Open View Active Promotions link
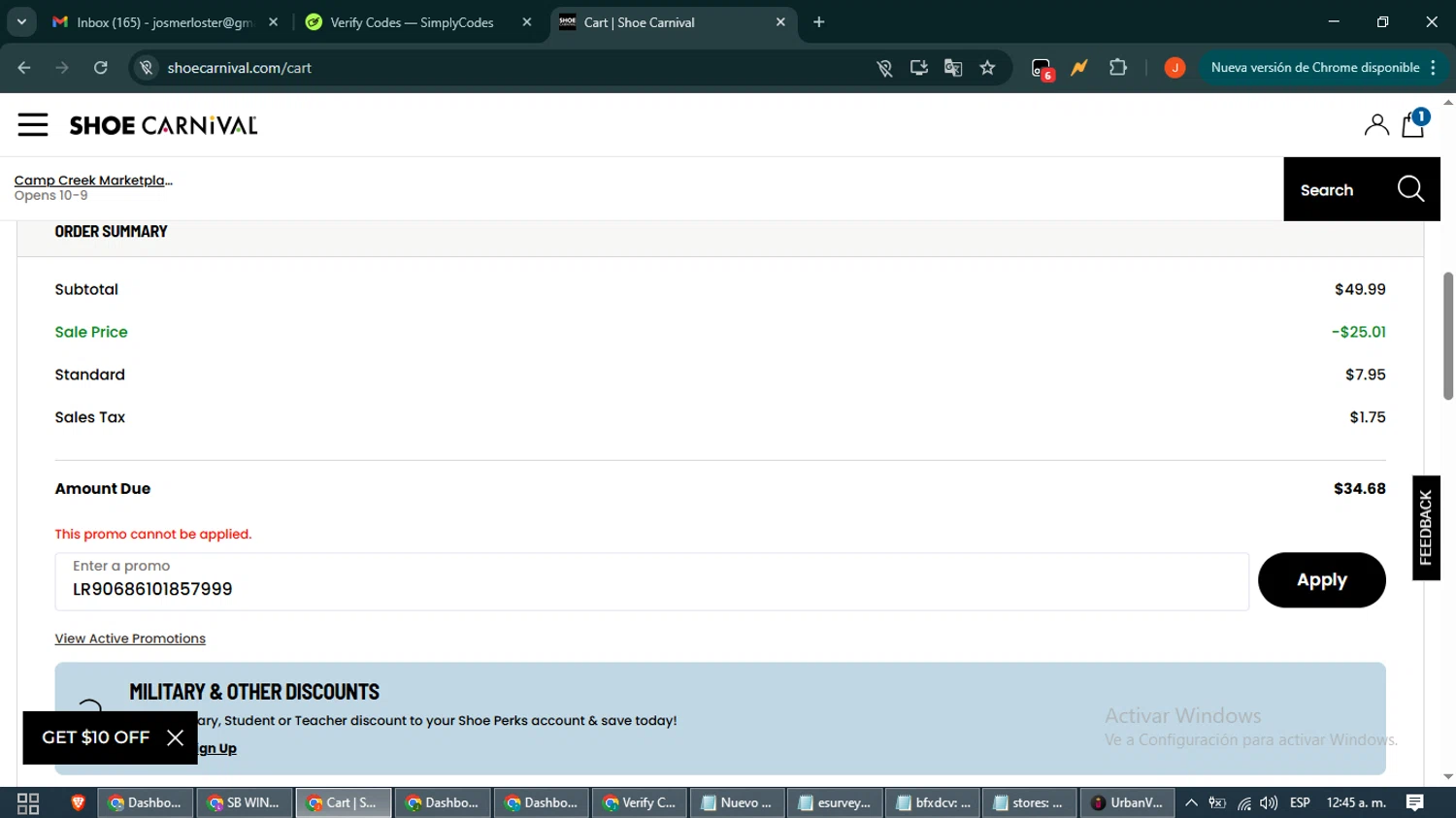Image resolution: width=1456 pixels, height=818 pixels. pyautogui.click(x=130, y=638)
